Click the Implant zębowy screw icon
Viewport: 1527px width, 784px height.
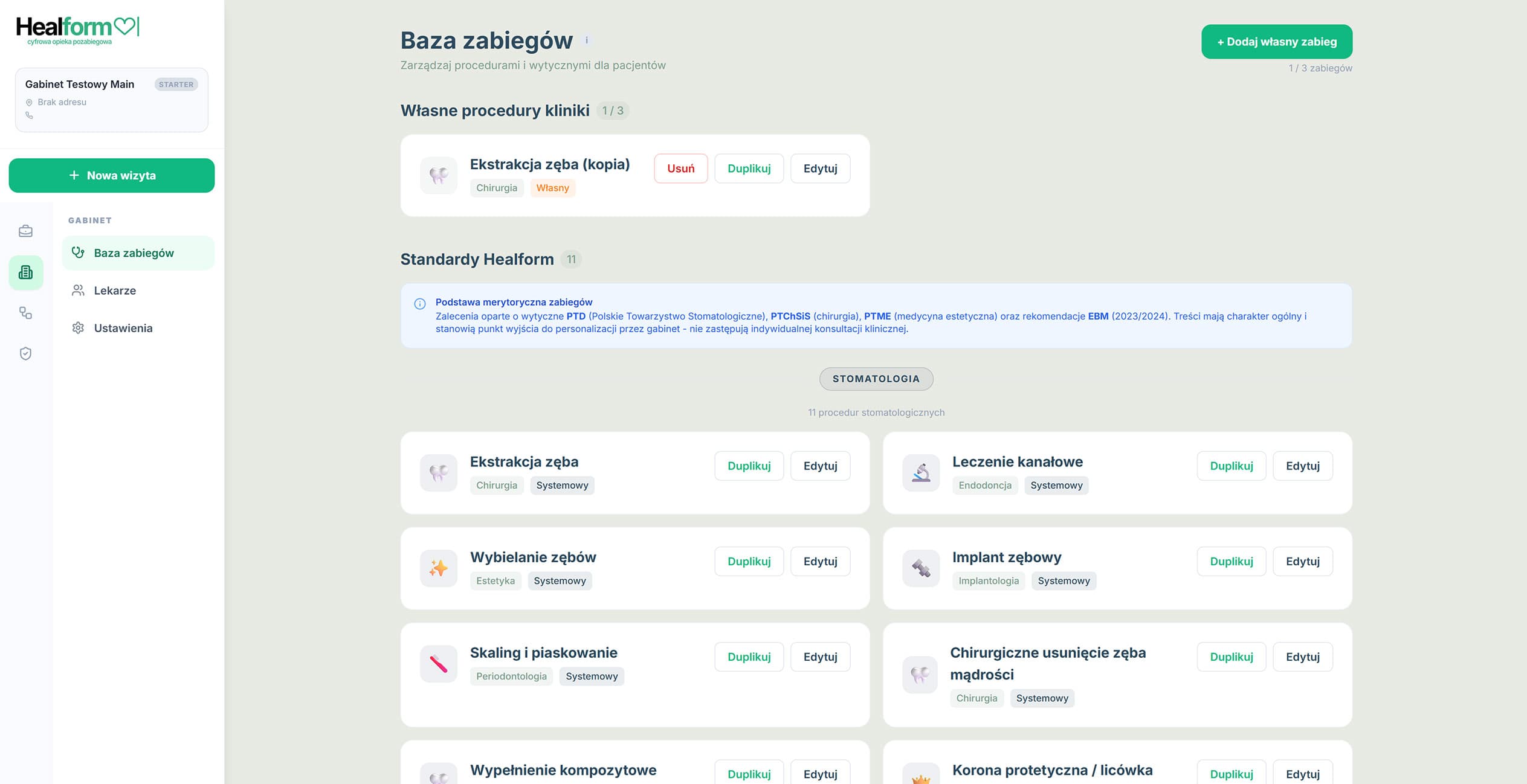tap(921, 568)
